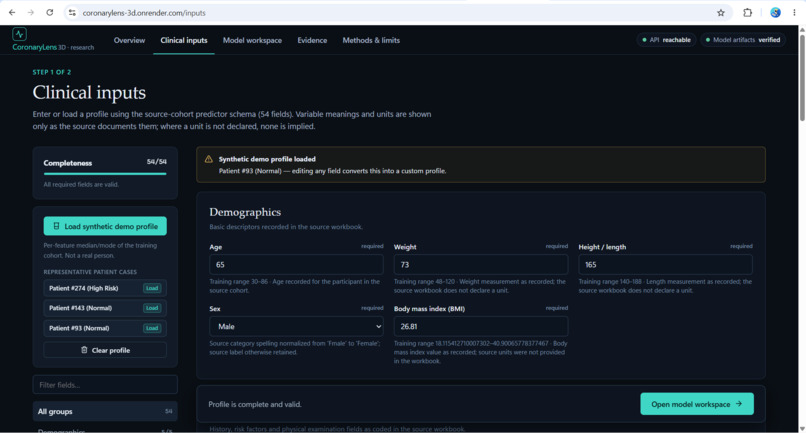Image resolution: width=806 pixels, height=433 pixels.
Task: Go back with browser back arrow
Action: point(12,13)
